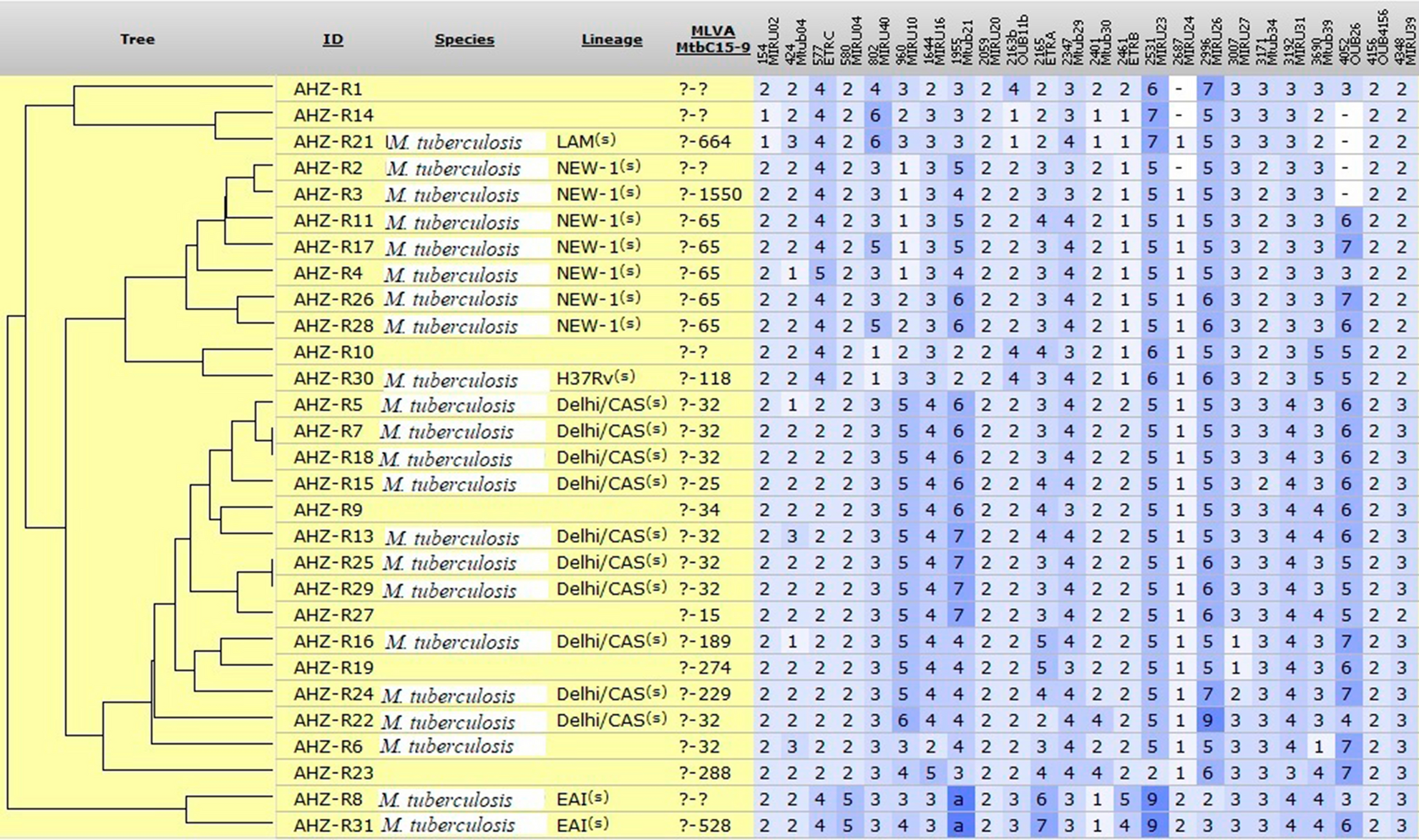Click MLVA value ?-118
This screenshot has width=1419, height=840.
click(705, 379)
